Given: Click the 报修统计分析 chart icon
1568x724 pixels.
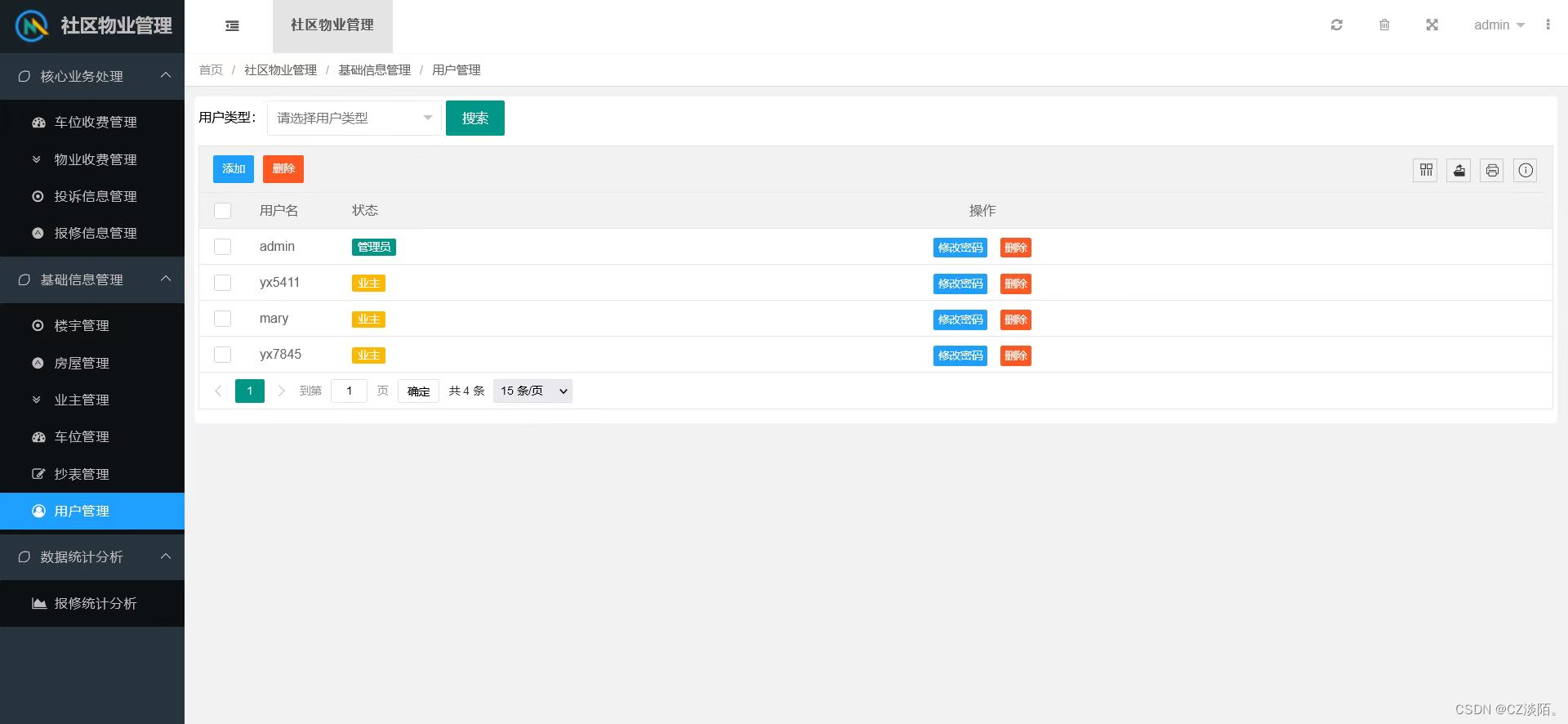Looking at the screenshot, I should click(x=38, y=603).
